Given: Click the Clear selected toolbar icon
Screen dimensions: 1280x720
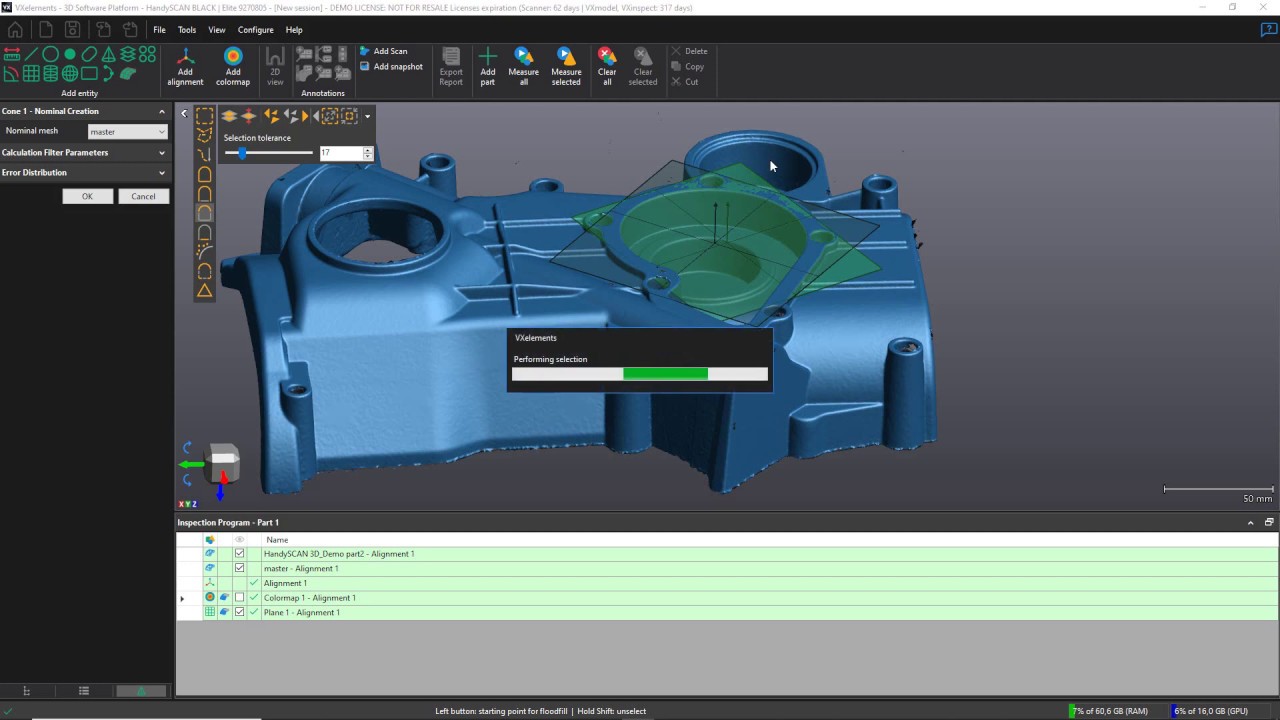Looking at the screenshot, I should point(642,62).
